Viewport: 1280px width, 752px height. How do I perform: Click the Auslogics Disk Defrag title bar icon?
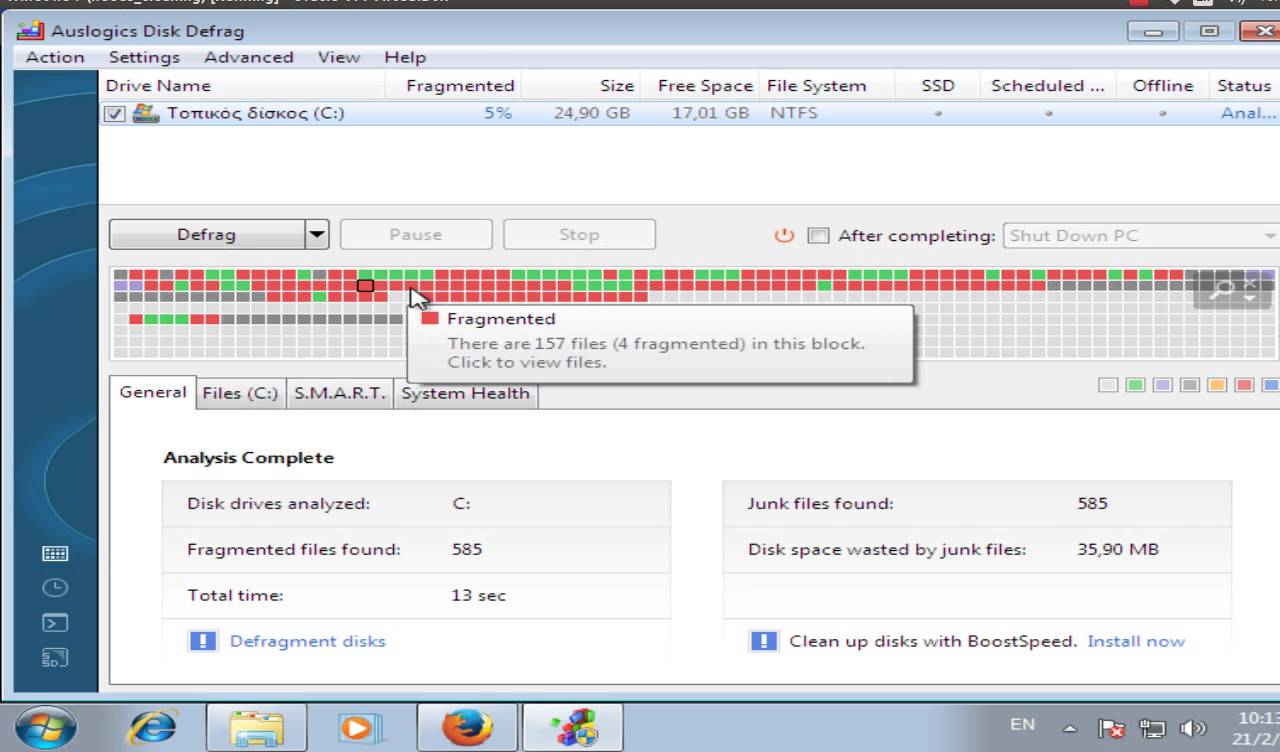(29, 30)
